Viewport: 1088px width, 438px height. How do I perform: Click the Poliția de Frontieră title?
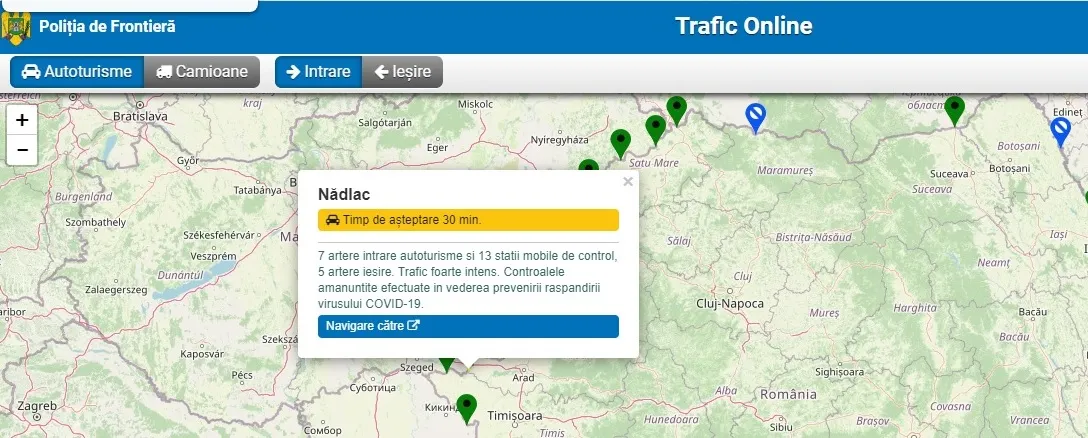click(108, 27)
